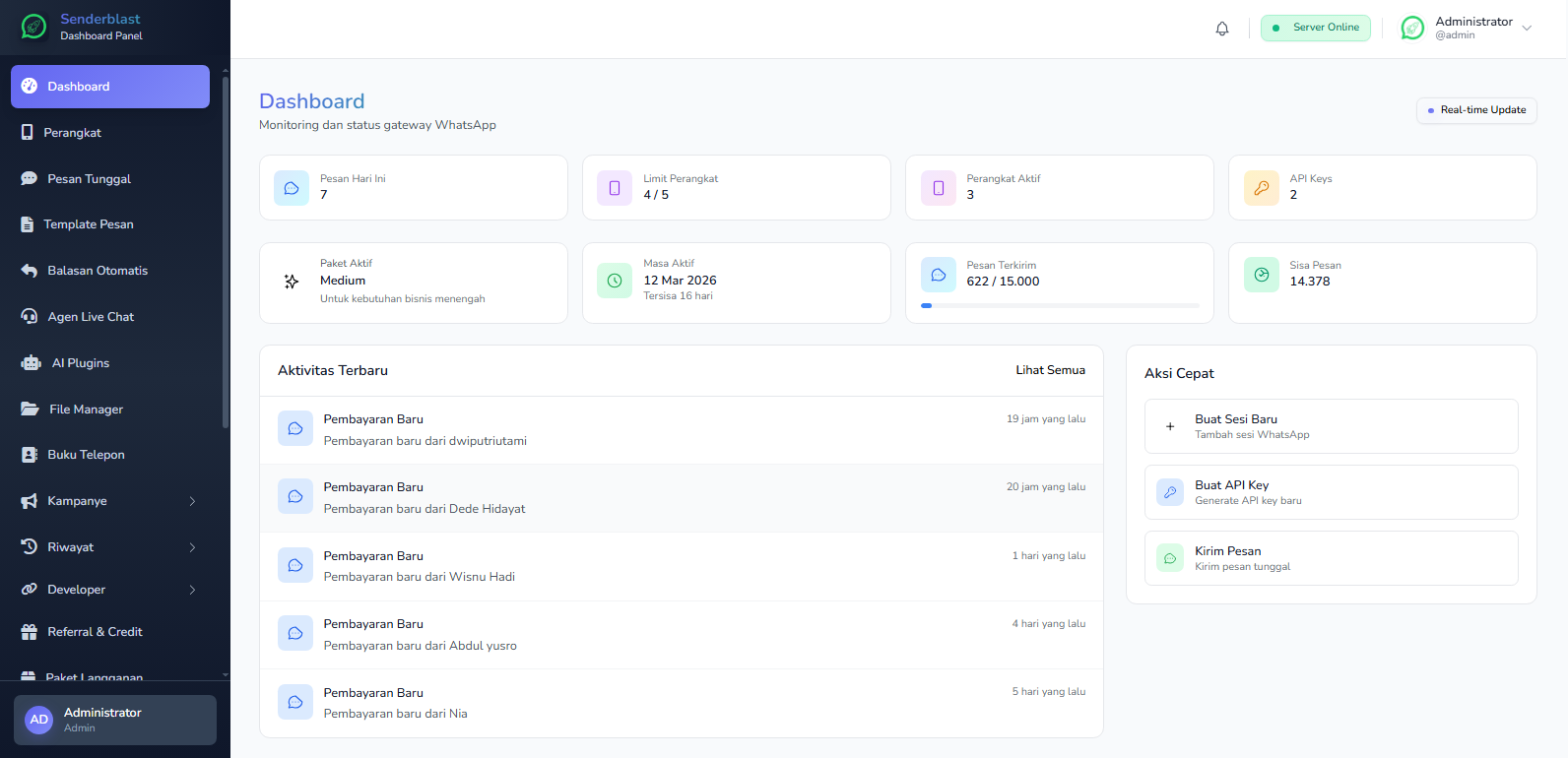Click the clock icon in Masa Aktif card
Viewport: 1568px width, 758px height.
[615, 281]
